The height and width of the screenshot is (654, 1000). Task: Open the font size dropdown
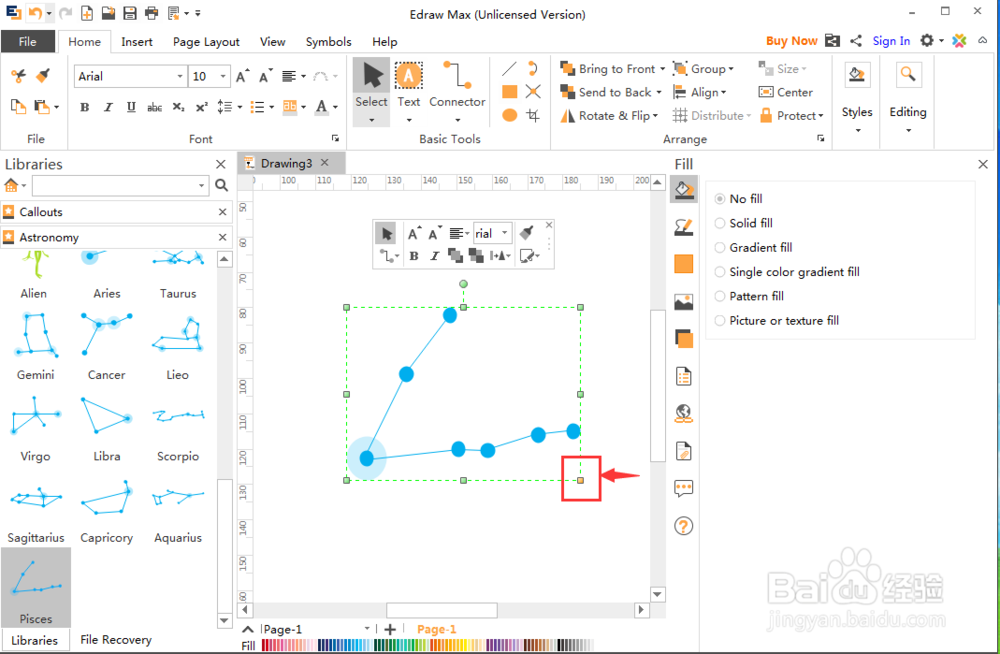[x=223, y=77]
